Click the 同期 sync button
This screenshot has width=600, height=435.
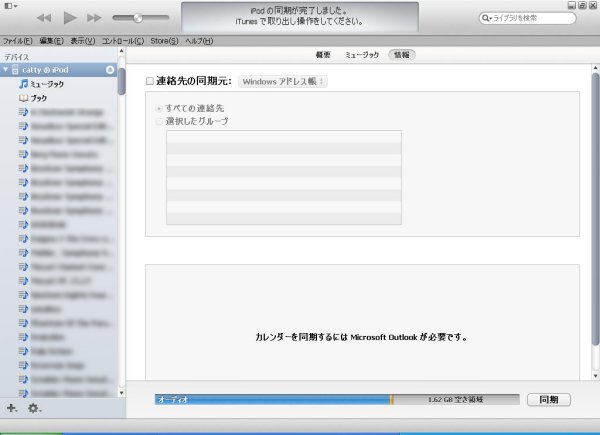pos(549,399)
